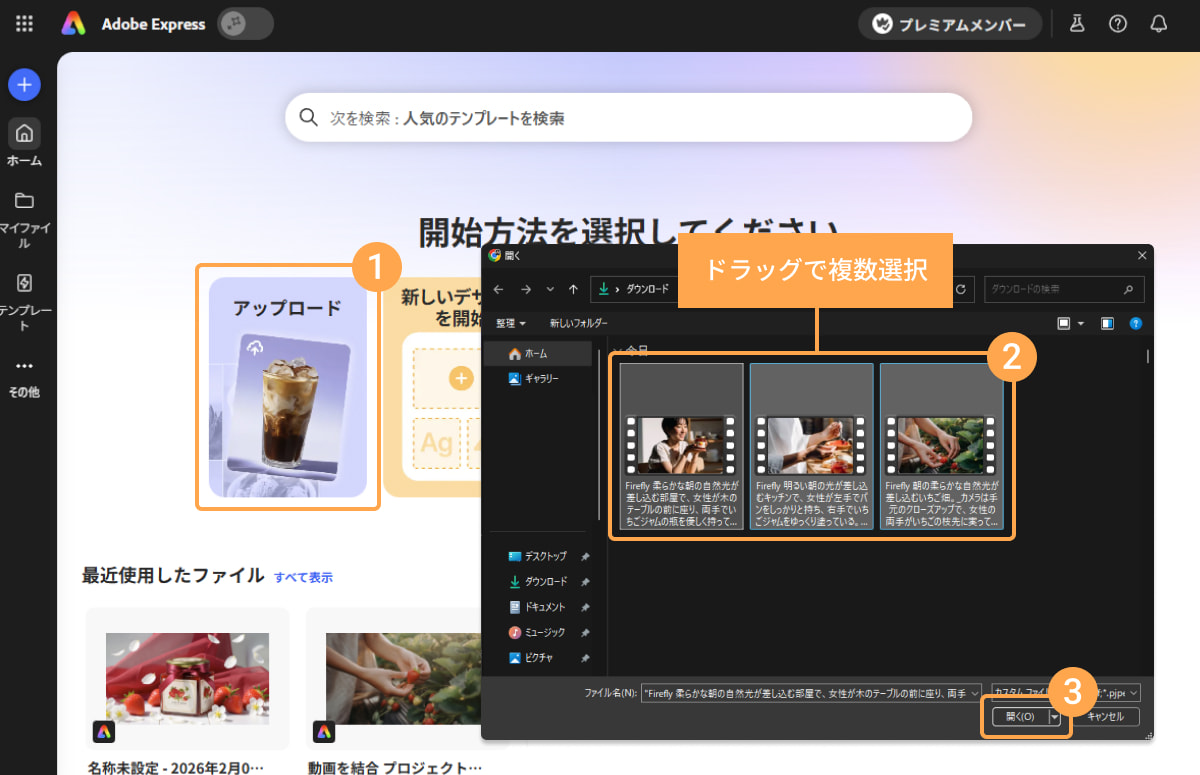The height and width of the screenshot is (775, 1200).
Task: Open Templates in the left sidebar
Action: point(24,294)
